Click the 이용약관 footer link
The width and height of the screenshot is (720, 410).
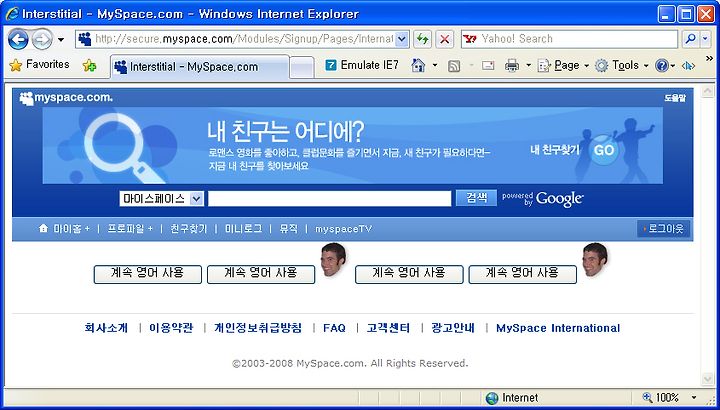pos(171,328)
